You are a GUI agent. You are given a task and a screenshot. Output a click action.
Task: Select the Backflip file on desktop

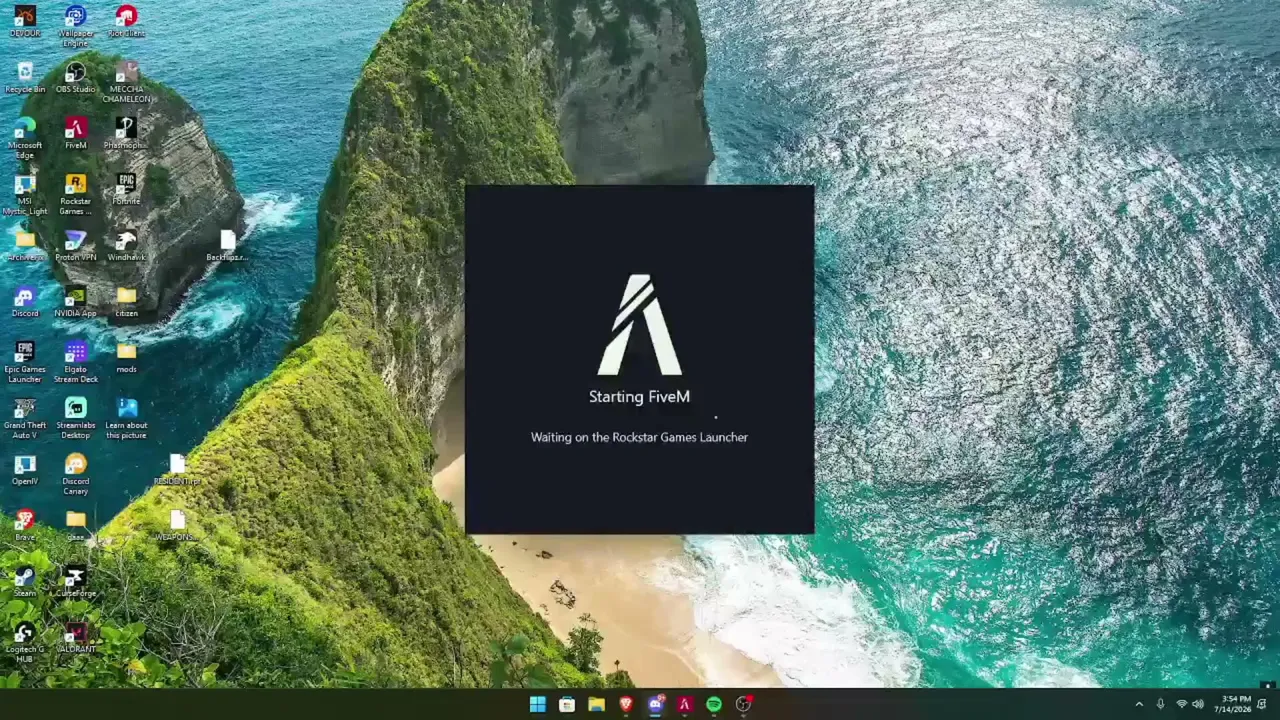coord(228,245)
